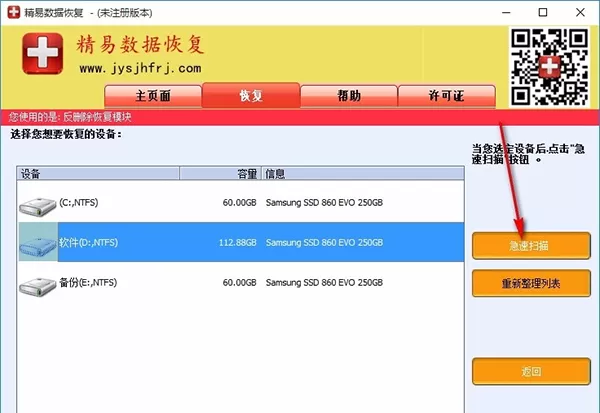Click the 60.00GB capacity of C: drive
This screenshot has width=600, height=413.
pos(240,202)
